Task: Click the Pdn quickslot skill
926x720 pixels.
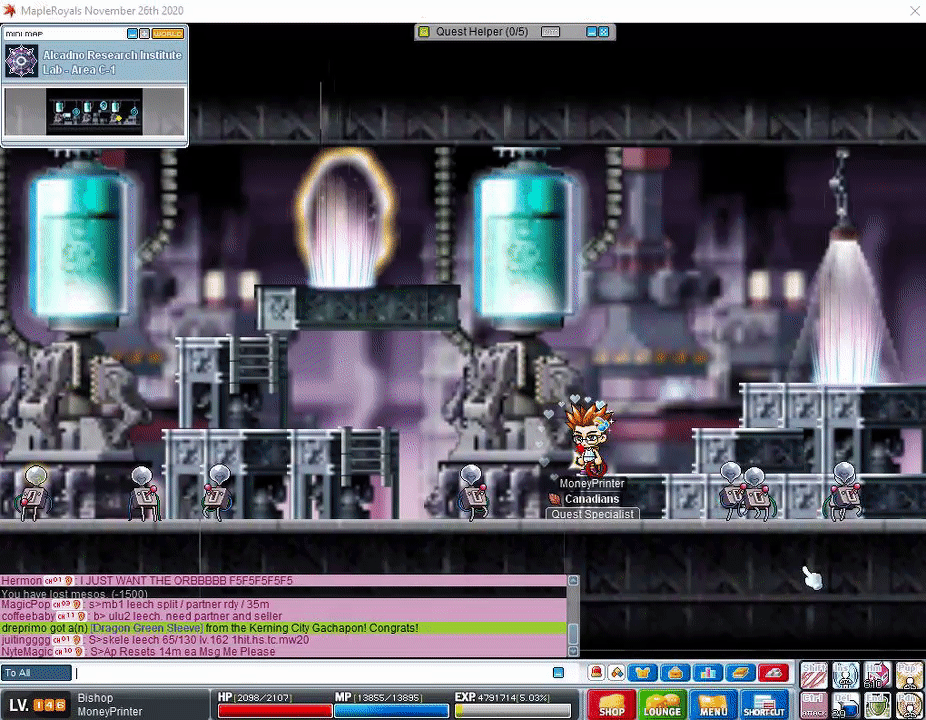Action: pos(909,705)
